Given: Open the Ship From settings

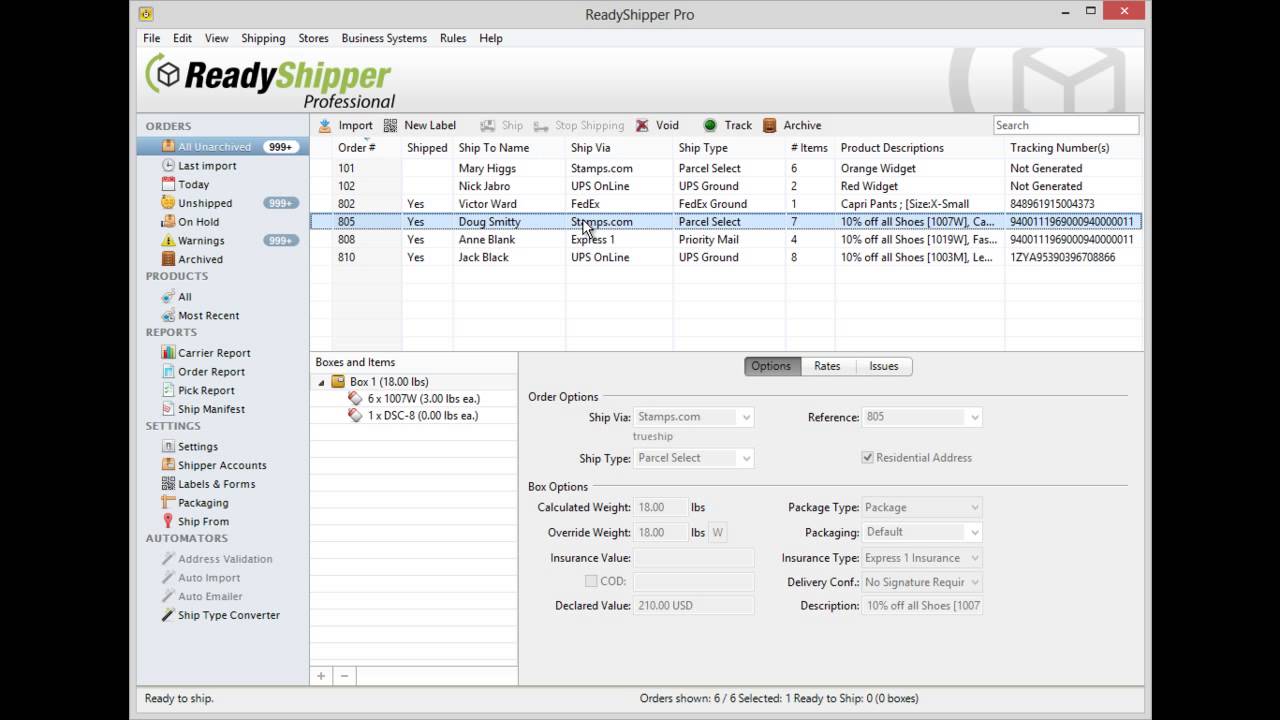Looking at the screenshot, I should [x=203, y=521].
